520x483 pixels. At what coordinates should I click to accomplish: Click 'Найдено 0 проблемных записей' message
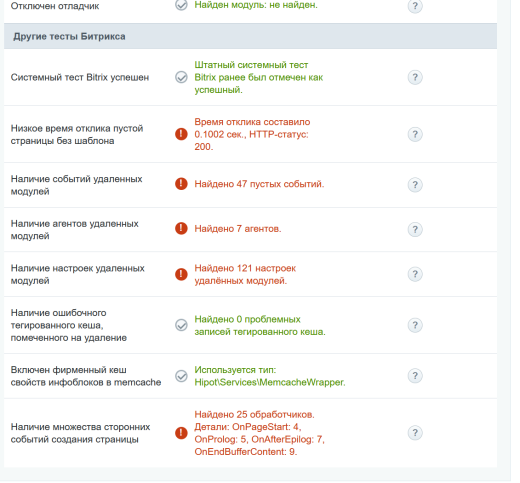click(x=260, y=325)
